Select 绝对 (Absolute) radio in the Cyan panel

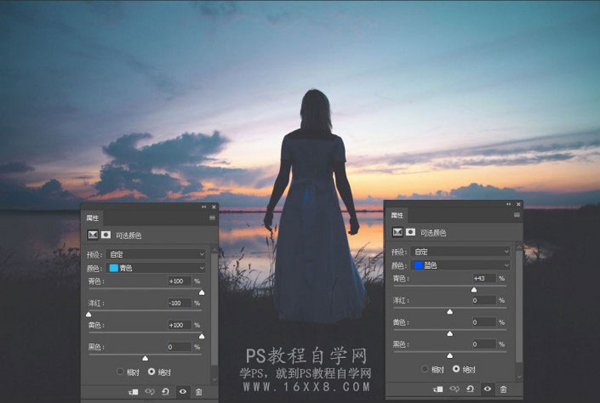152,372
